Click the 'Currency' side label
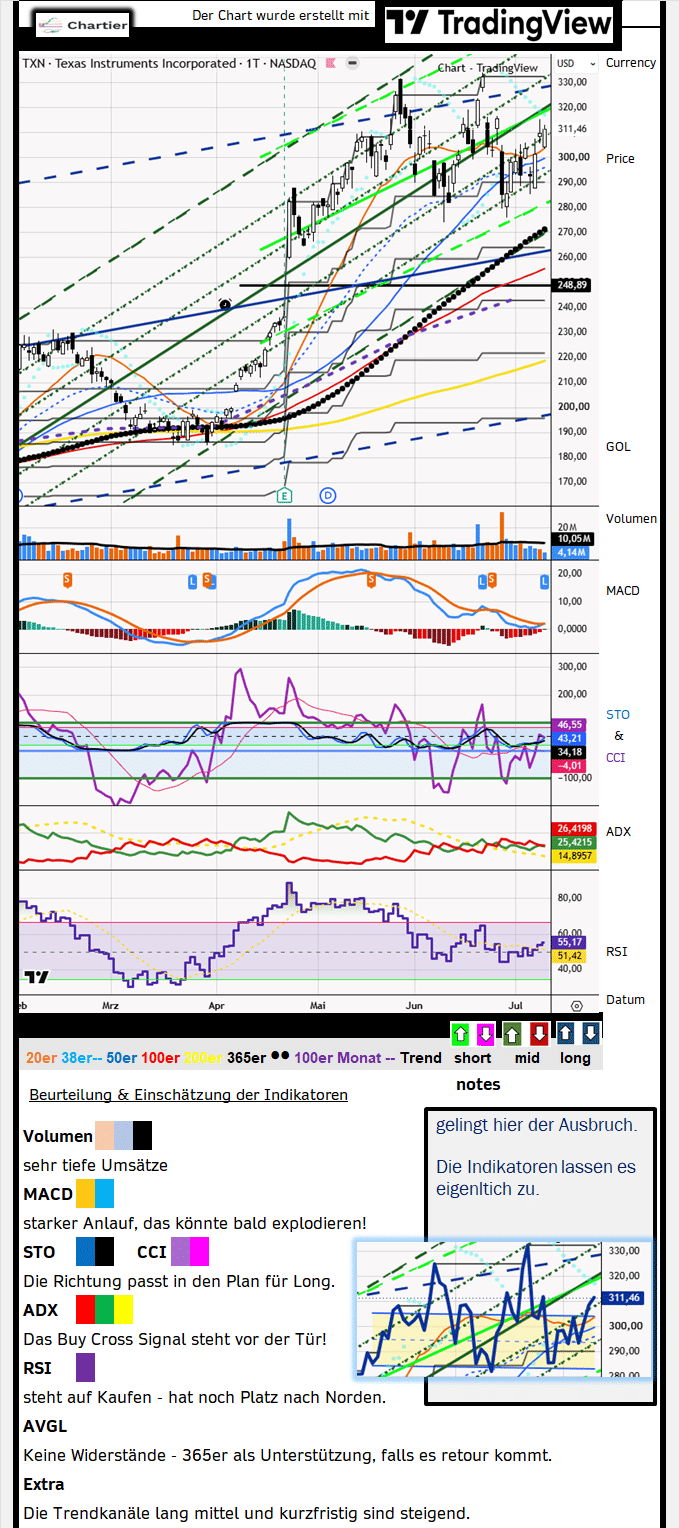 point(631,62)
